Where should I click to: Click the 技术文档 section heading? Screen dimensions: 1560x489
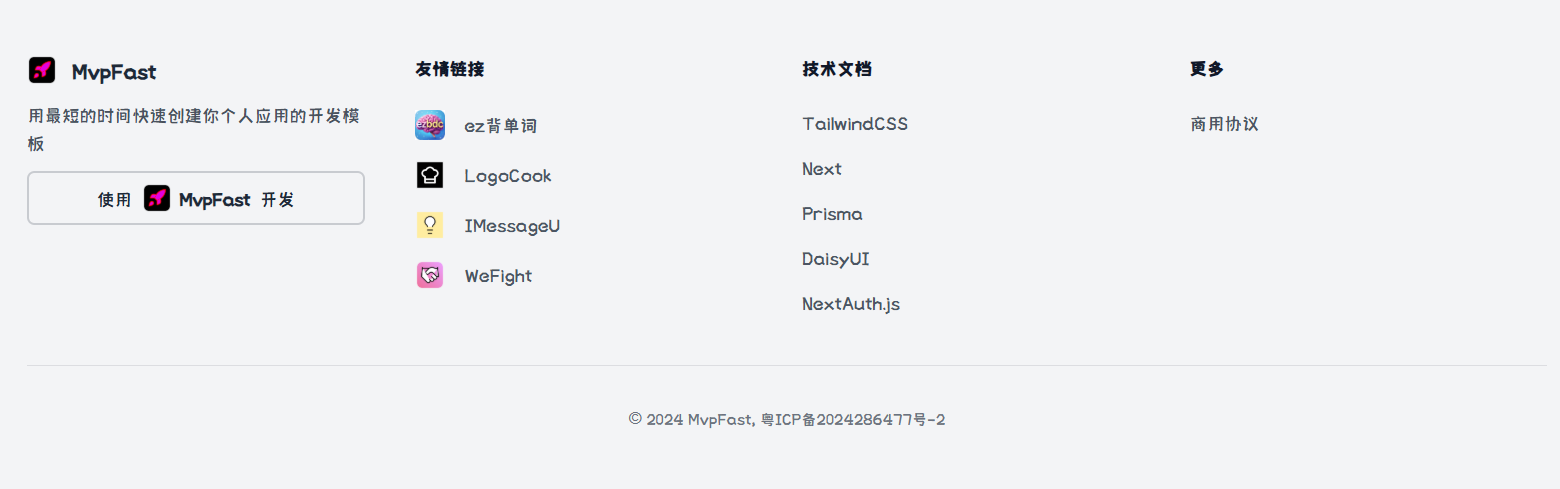point(837,69)
